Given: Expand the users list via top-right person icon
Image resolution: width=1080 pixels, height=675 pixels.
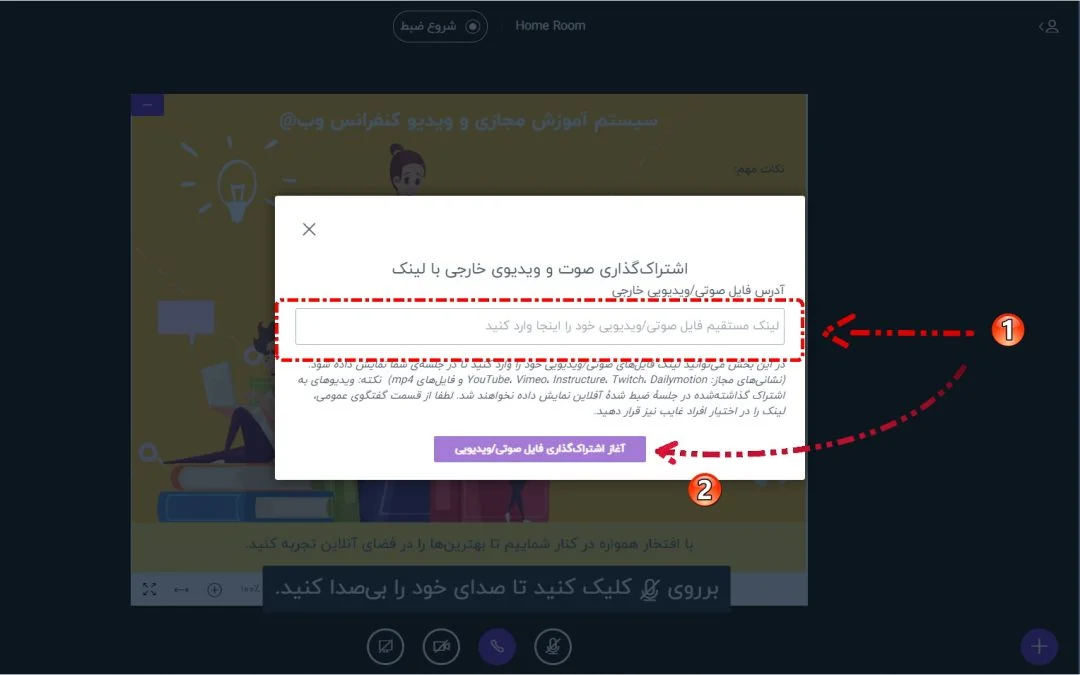Looking at the screenshot, I should (1048, 26).
